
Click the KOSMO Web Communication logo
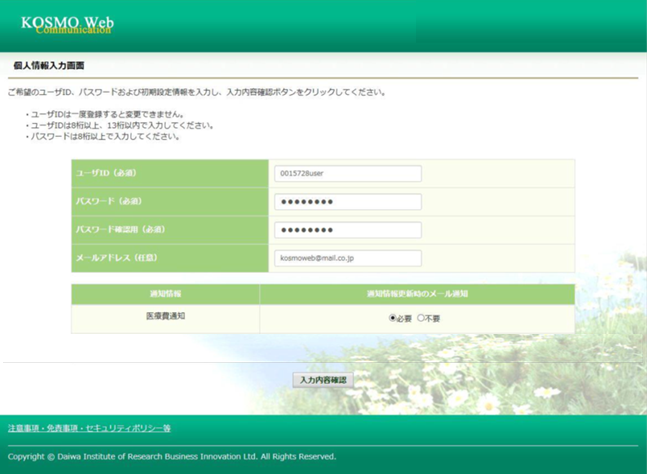[67, 24]
